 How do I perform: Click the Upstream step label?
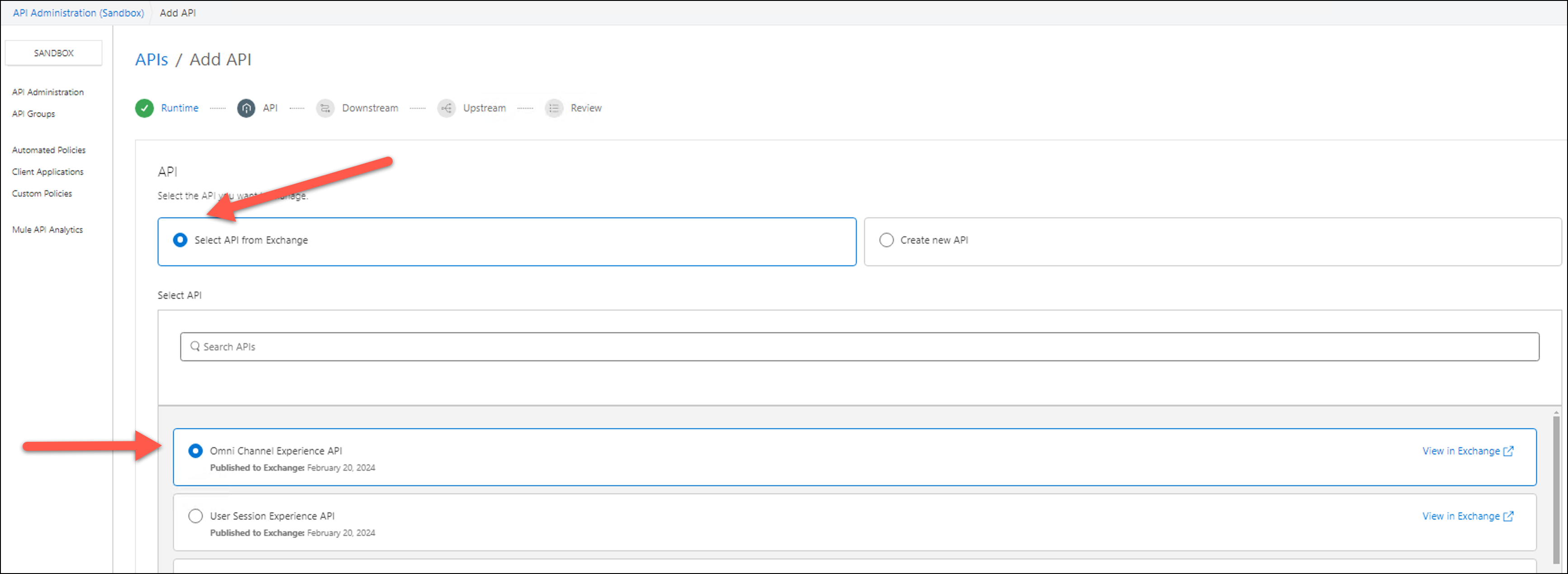(485, 108)
